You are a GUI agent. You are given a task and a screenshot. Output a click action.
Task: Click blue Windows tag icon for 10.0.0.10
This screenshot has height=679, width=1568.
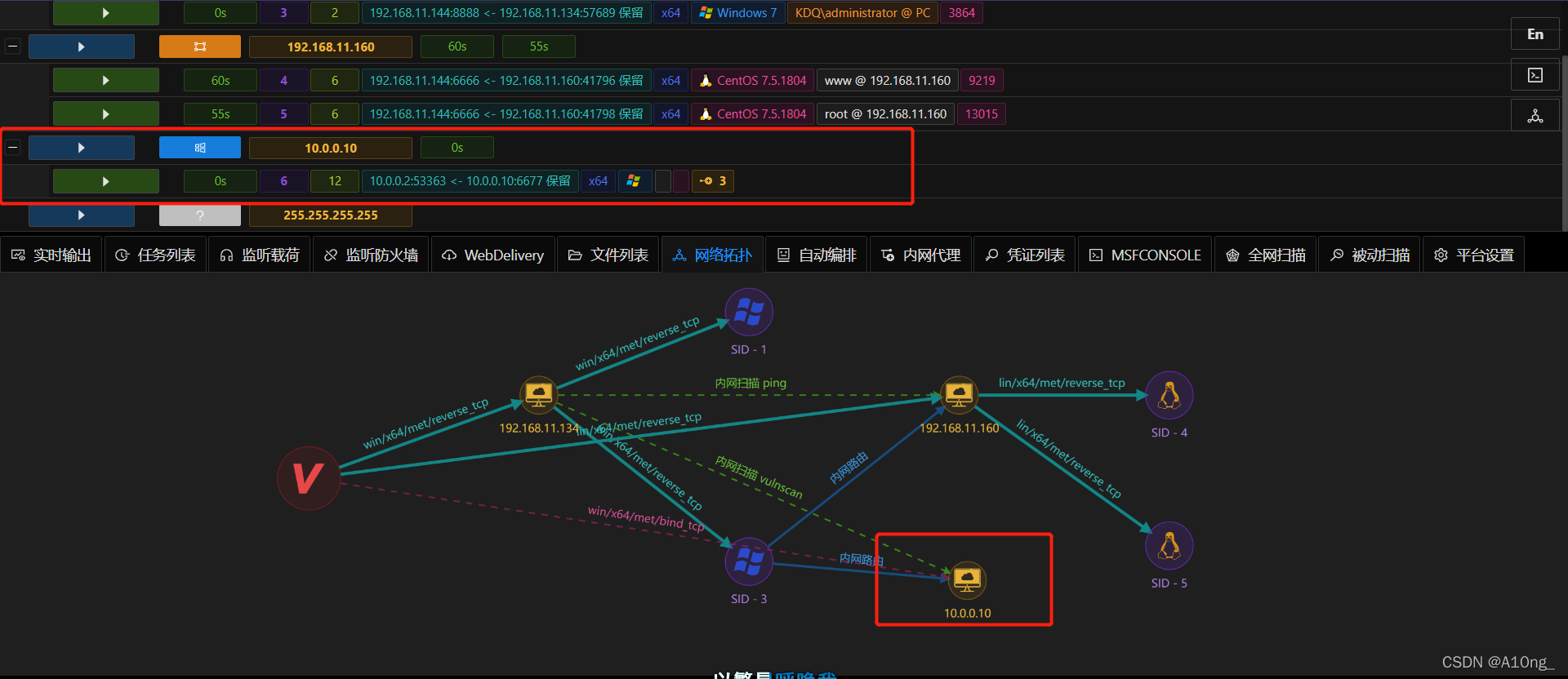pyautogui.click(x=200, y=148)
